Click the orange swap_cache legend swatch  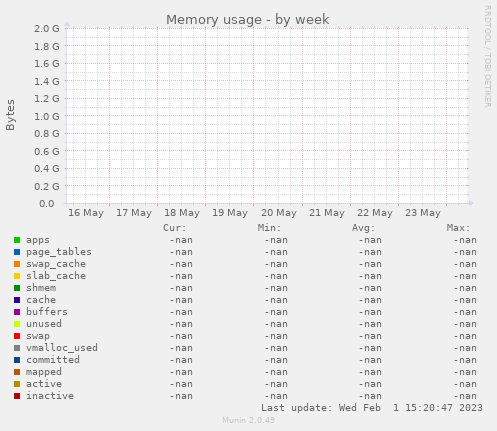(x=17, y=264)
